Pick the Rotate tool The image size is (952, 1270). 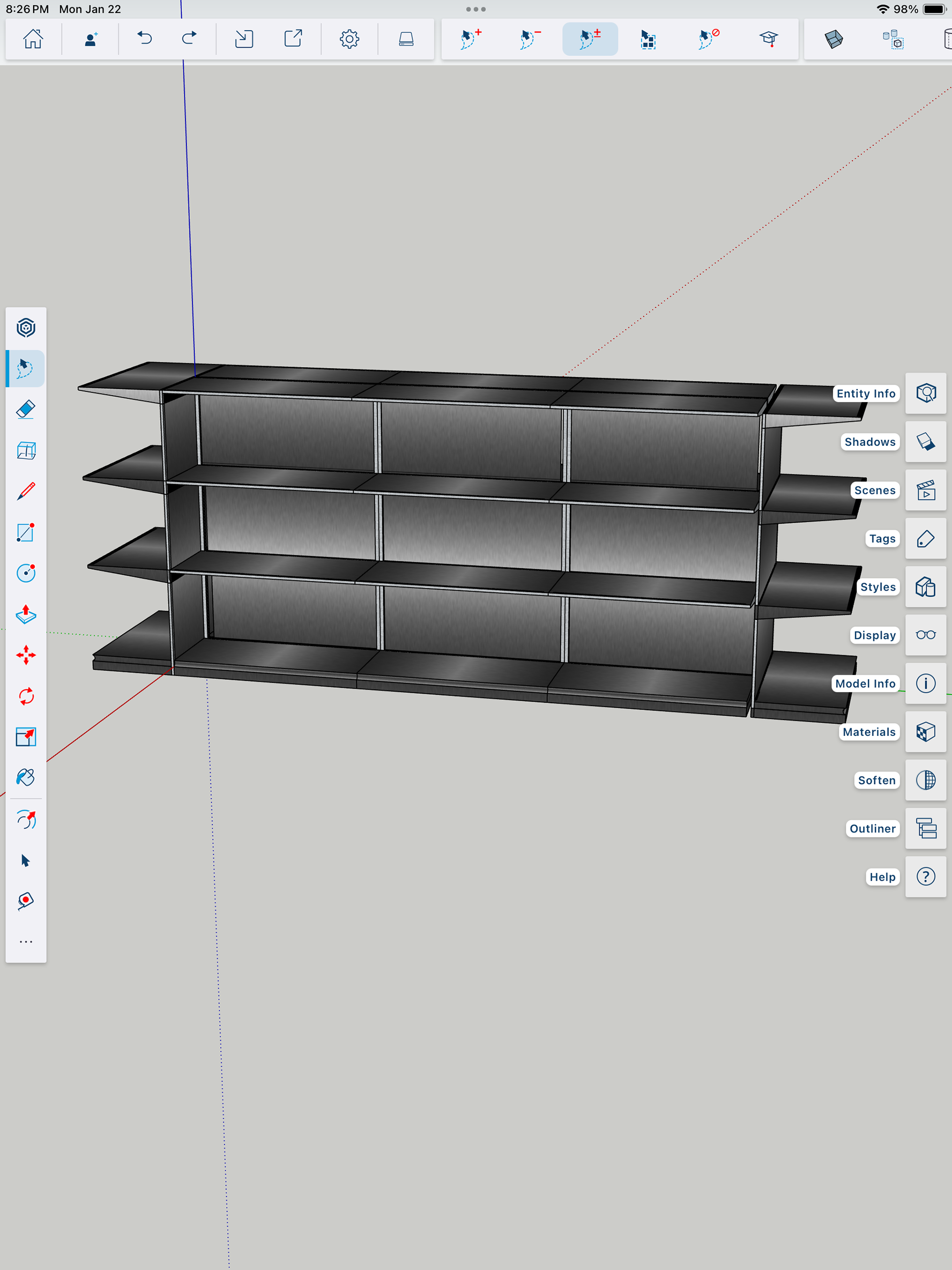tap(26, 696)
